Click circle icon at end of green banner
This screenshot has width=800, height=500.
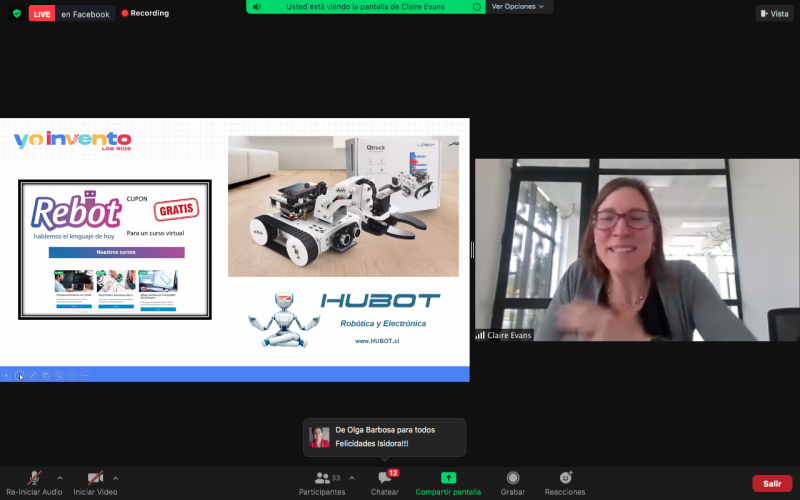pos(477,7)
